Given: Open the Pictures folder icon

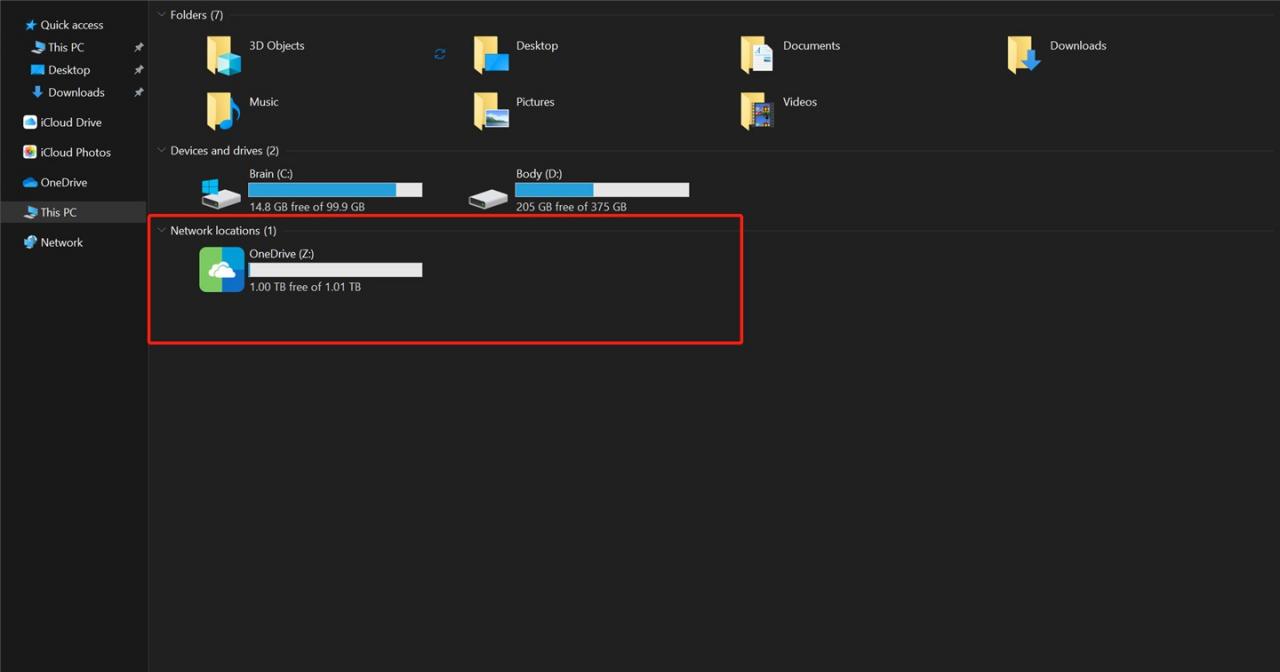Looking at the screenshot, I should tap(491, 111).
